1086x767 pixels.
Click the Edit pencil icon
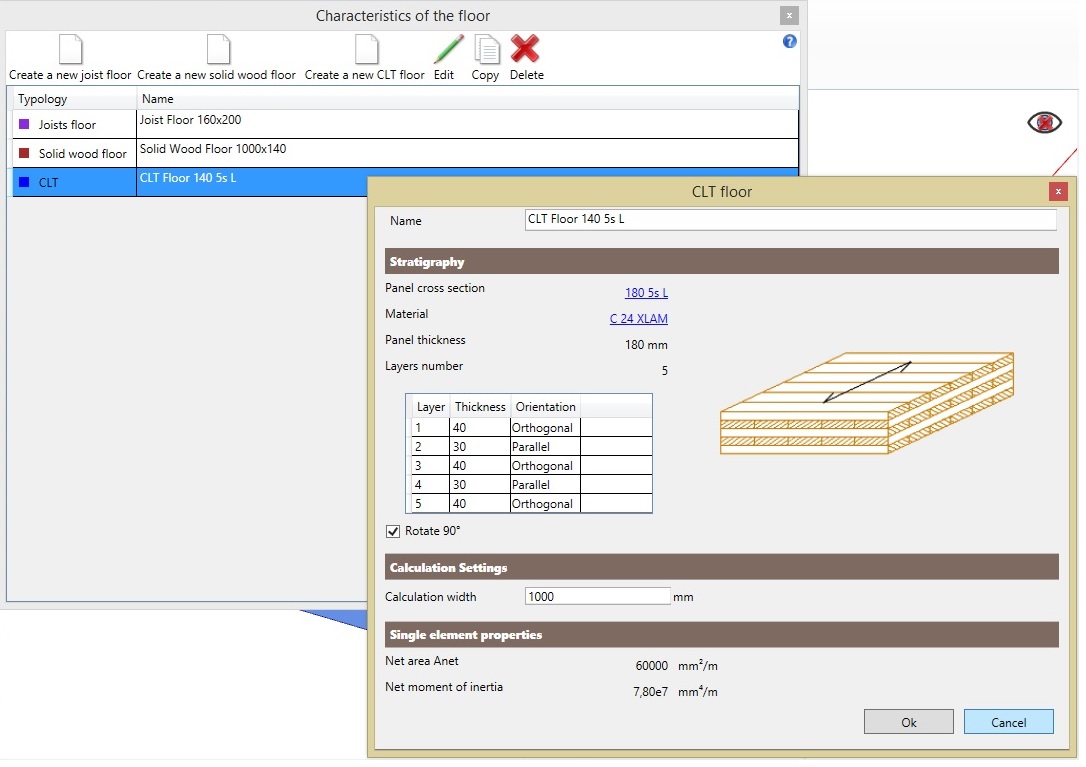(x=448, y=49)
